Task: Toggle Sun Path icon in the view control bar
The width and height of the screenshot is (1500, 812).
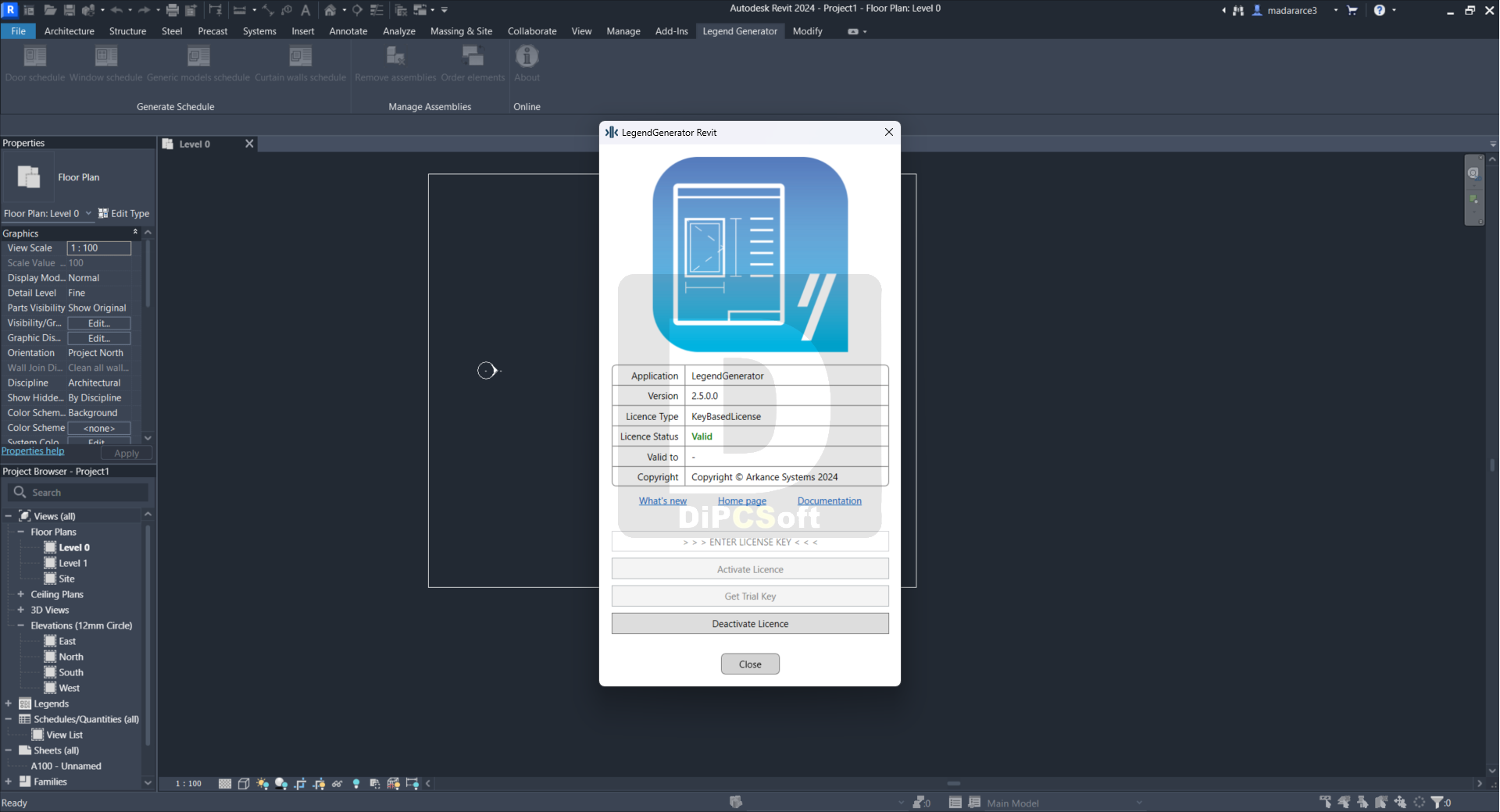Action: click(x=262, y=783)
